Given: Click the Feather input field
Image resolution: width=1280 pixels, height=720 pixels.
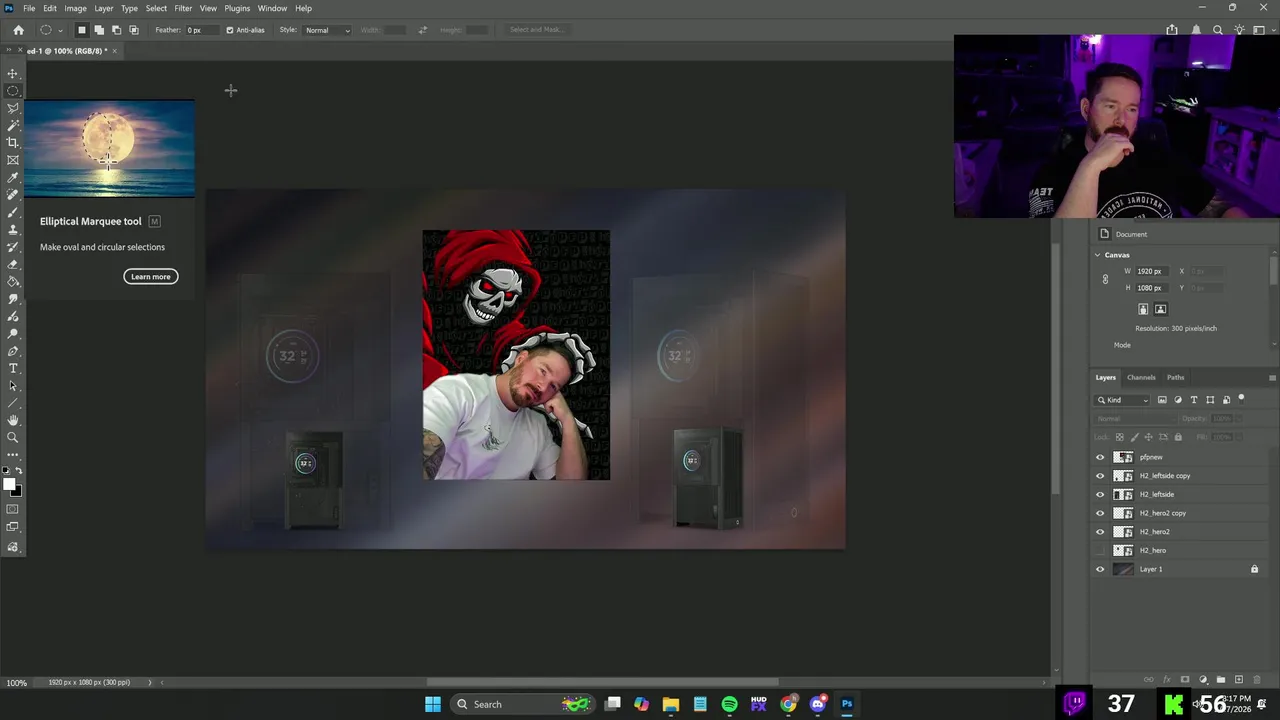Looking at the screenshot, I should [x=202, y=30].
